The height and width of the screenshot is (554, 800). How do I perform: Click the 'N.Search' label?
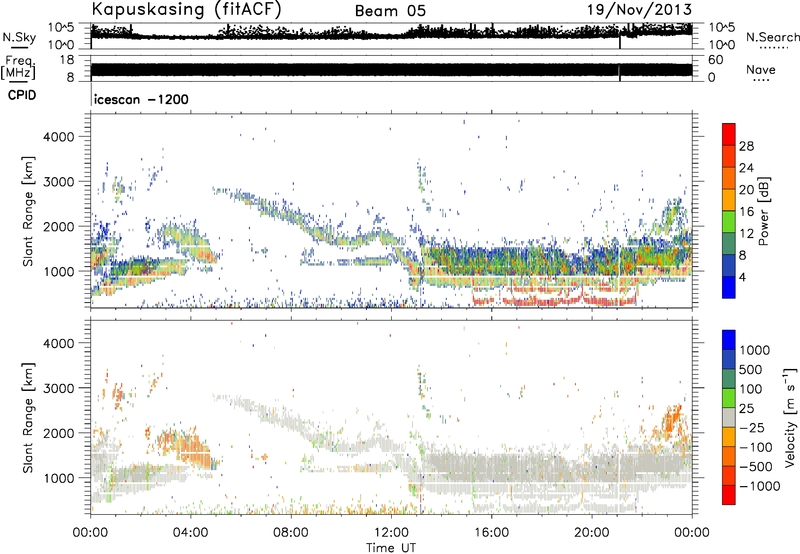(773, 37)
